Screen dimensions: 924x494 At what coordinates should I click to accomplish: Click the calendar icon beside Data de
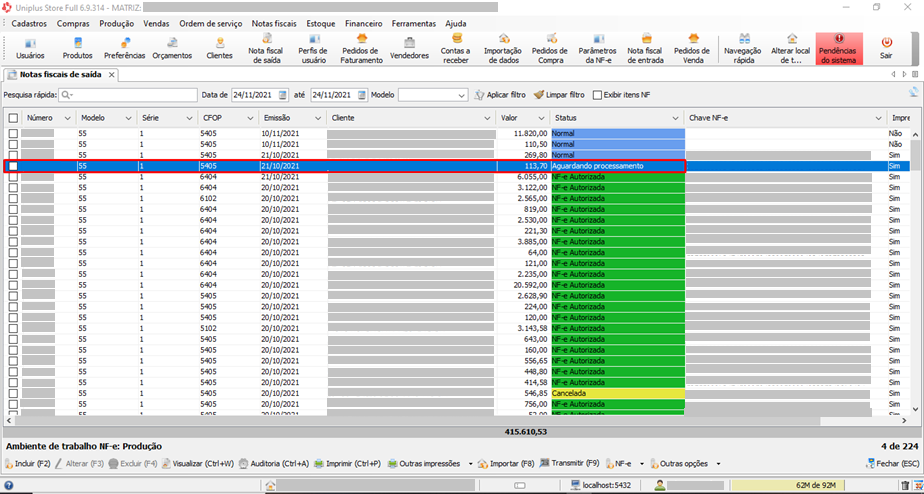click(x=283, y=95)
